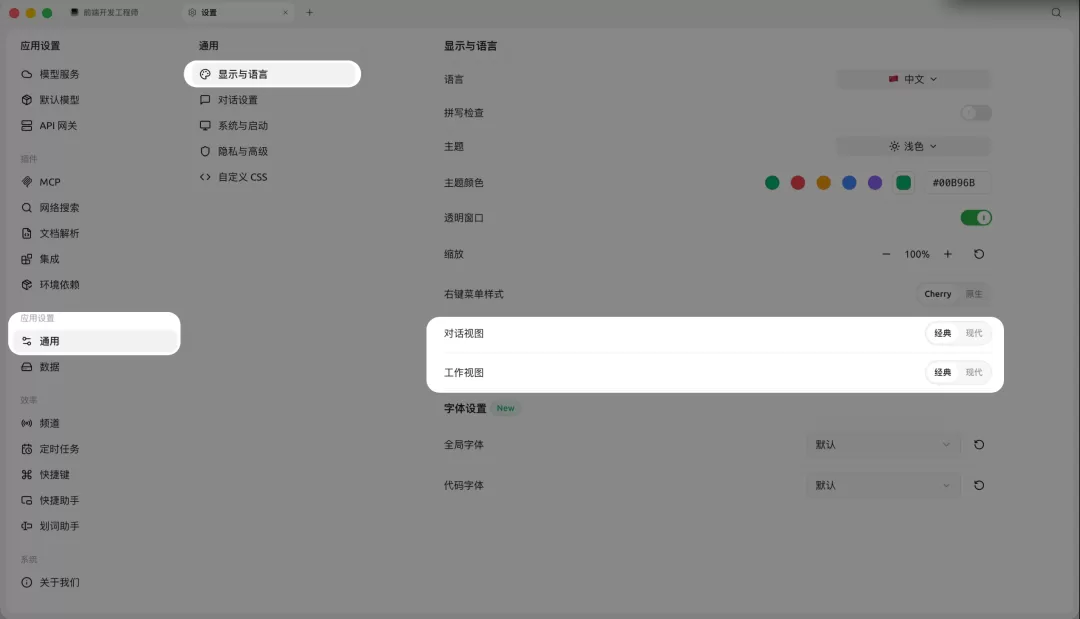Pick the orange theme color
The height and width of the screenshot is (619, 1080).
click(824, 182)
